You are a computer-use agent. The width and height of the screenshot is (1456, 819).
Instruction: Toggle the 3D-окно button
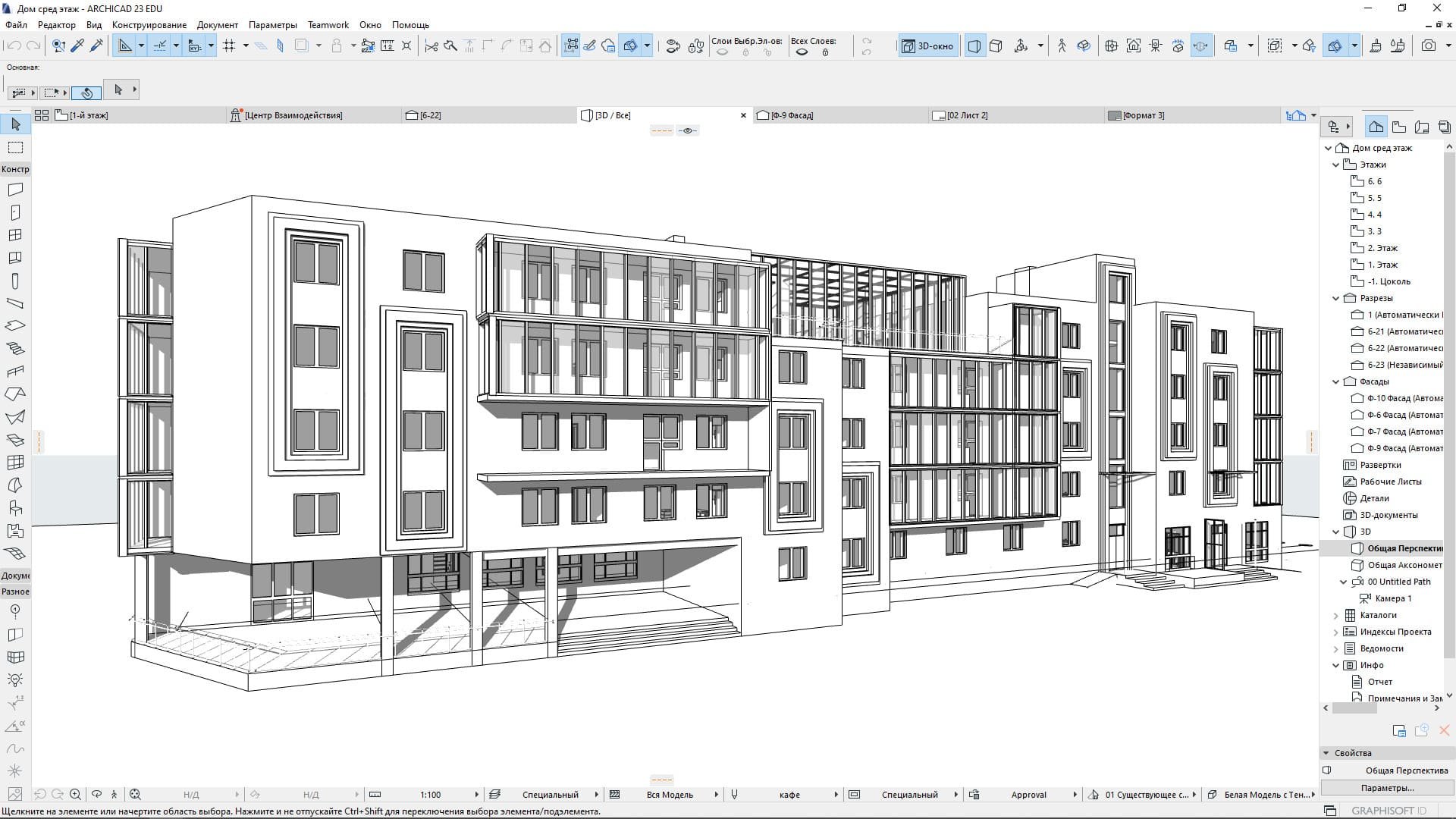[928, 45]
